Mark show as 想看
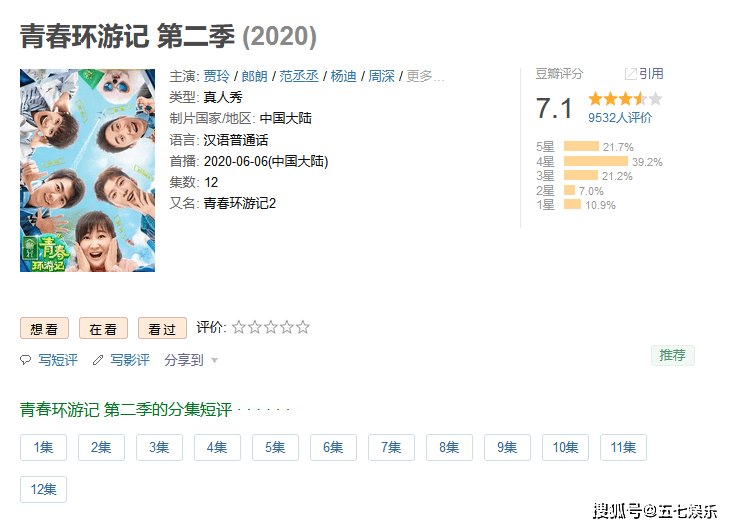 44,328
